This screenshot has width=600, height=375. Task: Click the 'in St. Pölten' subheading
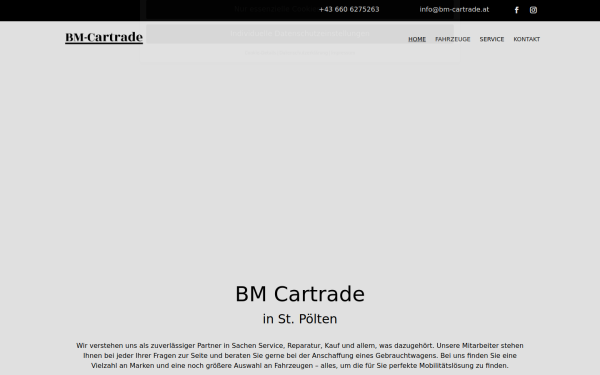[300, 319]
